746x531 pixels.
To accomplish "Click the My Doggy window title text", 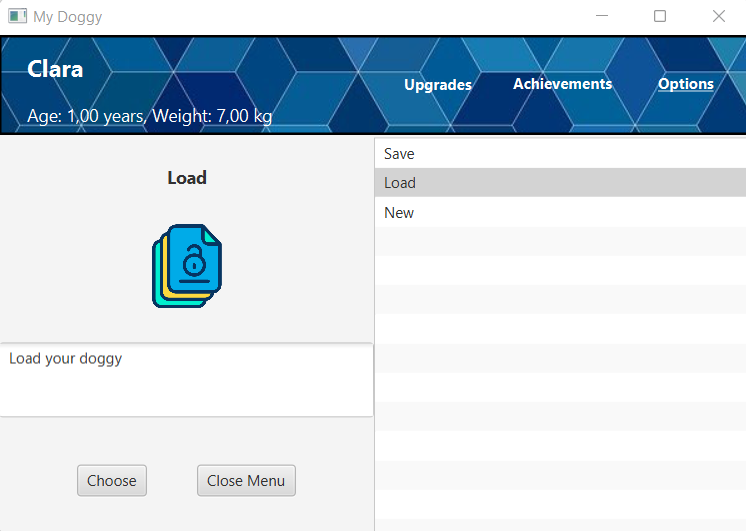I will click(68, 17).
